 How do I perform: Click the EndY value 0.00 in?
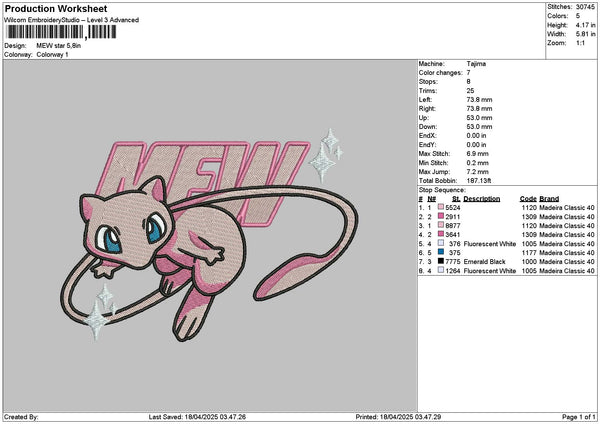476,145
